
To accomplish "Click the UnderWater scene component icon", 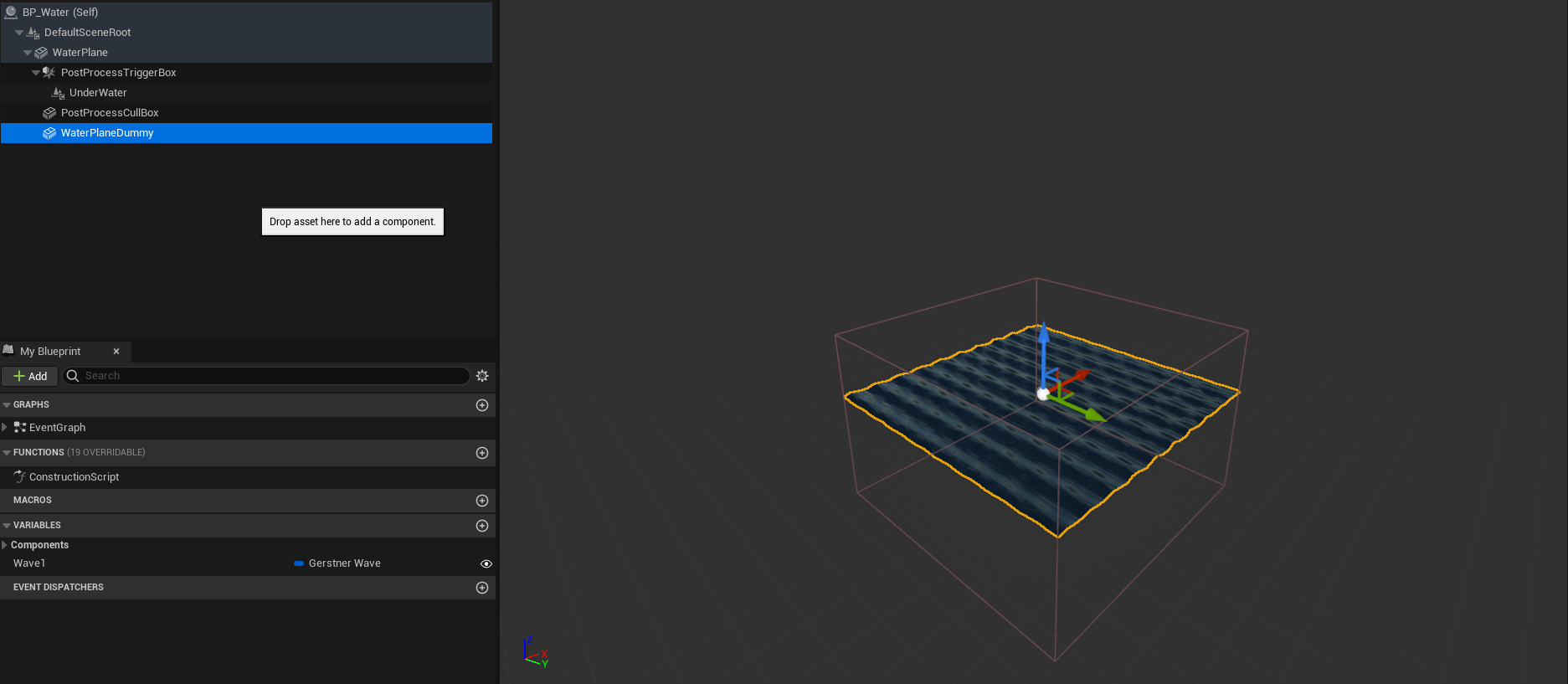I will tap(58, 93).
